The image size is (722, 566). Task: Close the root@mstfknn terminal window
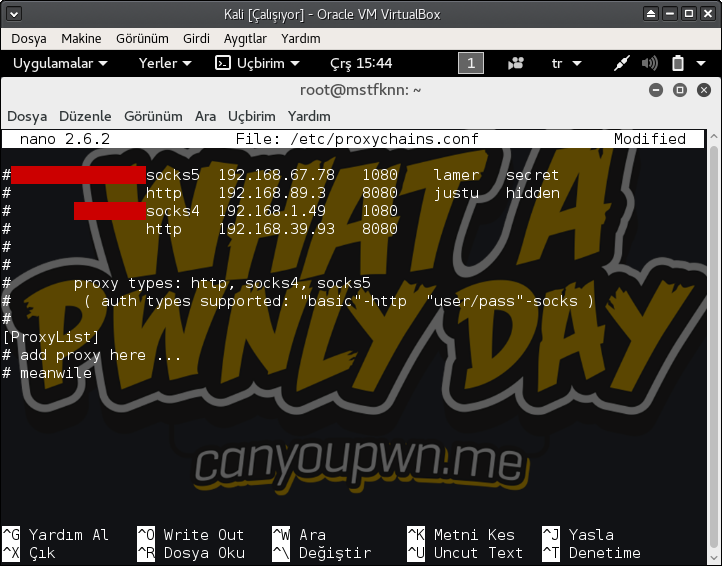click(x=702, y=90)
